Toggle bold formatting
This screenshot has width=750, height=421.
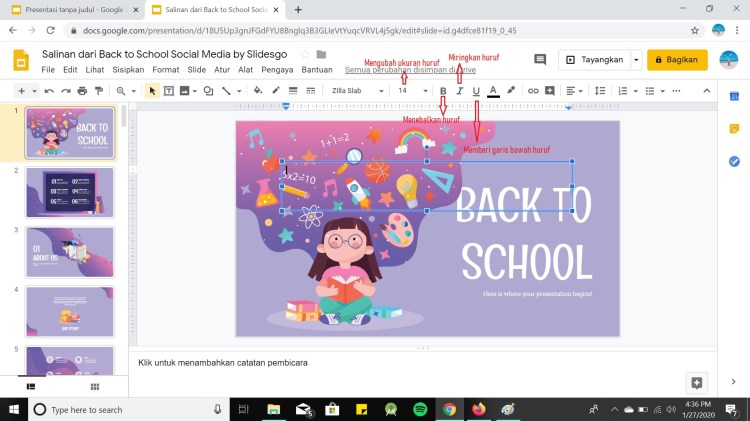pos(443,91)
